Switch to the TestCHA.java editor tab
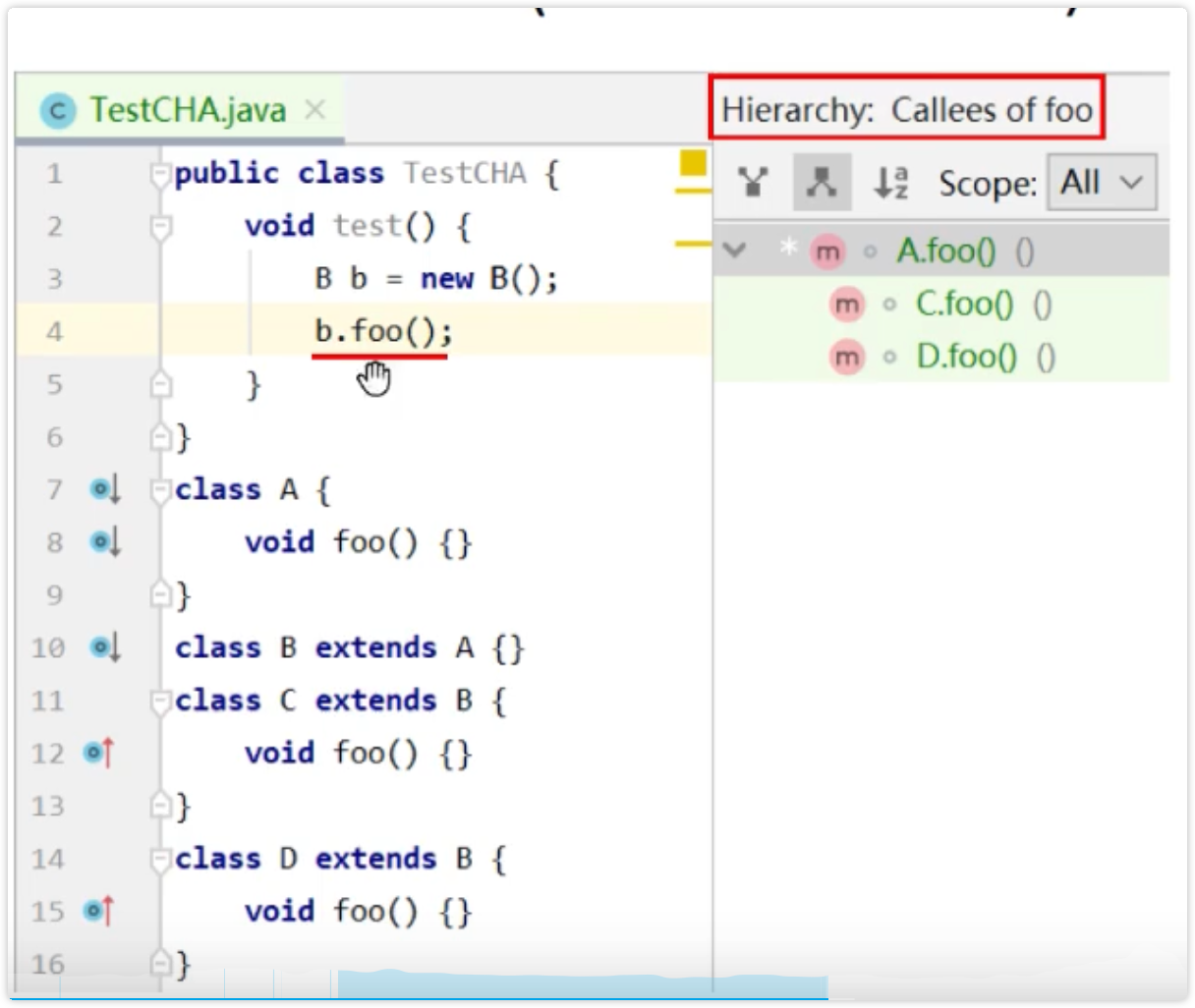 (187, 109)
